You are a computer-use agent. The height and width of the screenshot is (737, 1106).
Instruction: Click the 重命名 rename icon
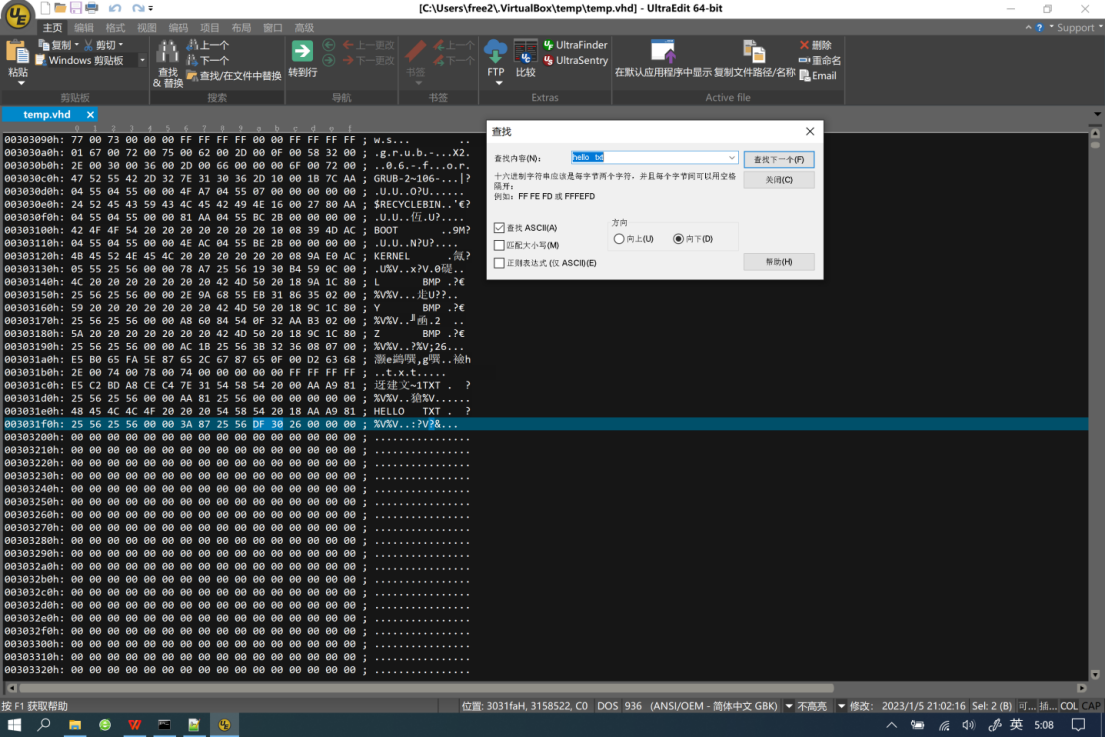click(x=804, y=61)
